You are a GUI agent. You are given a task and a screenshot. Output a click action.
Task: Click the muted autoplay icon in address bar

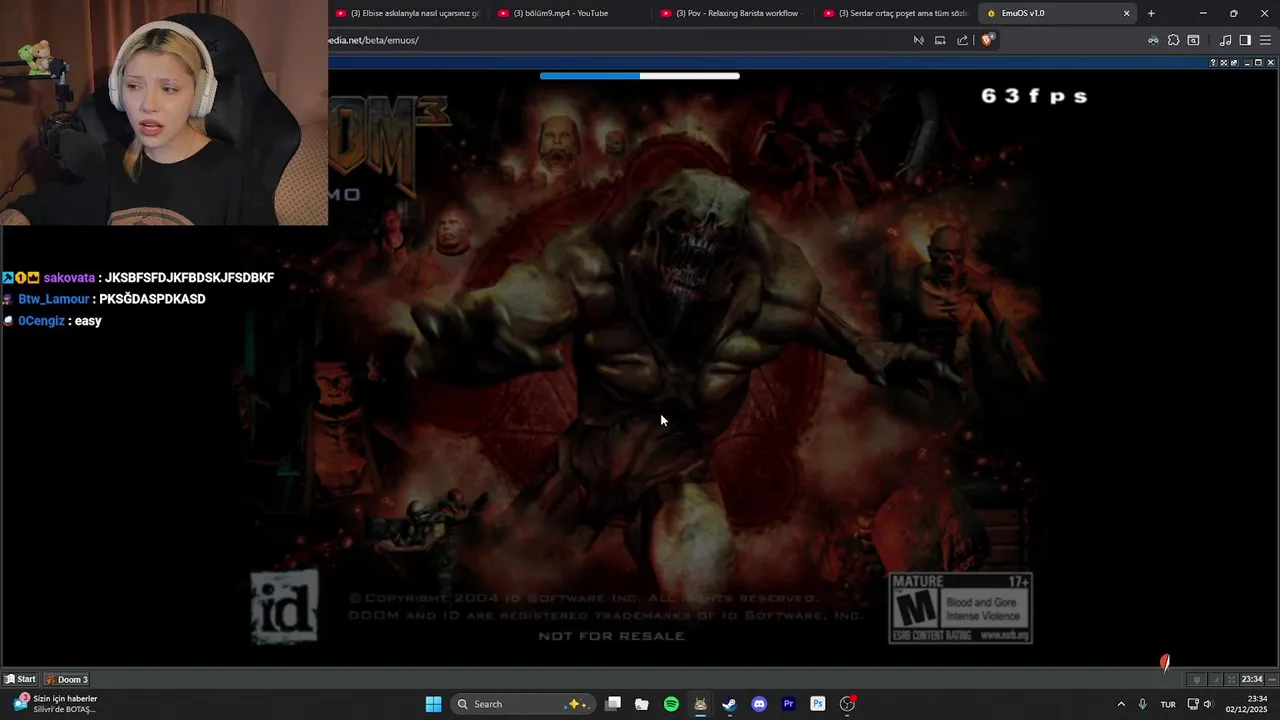pyautogui.click(x=918, y=40)
